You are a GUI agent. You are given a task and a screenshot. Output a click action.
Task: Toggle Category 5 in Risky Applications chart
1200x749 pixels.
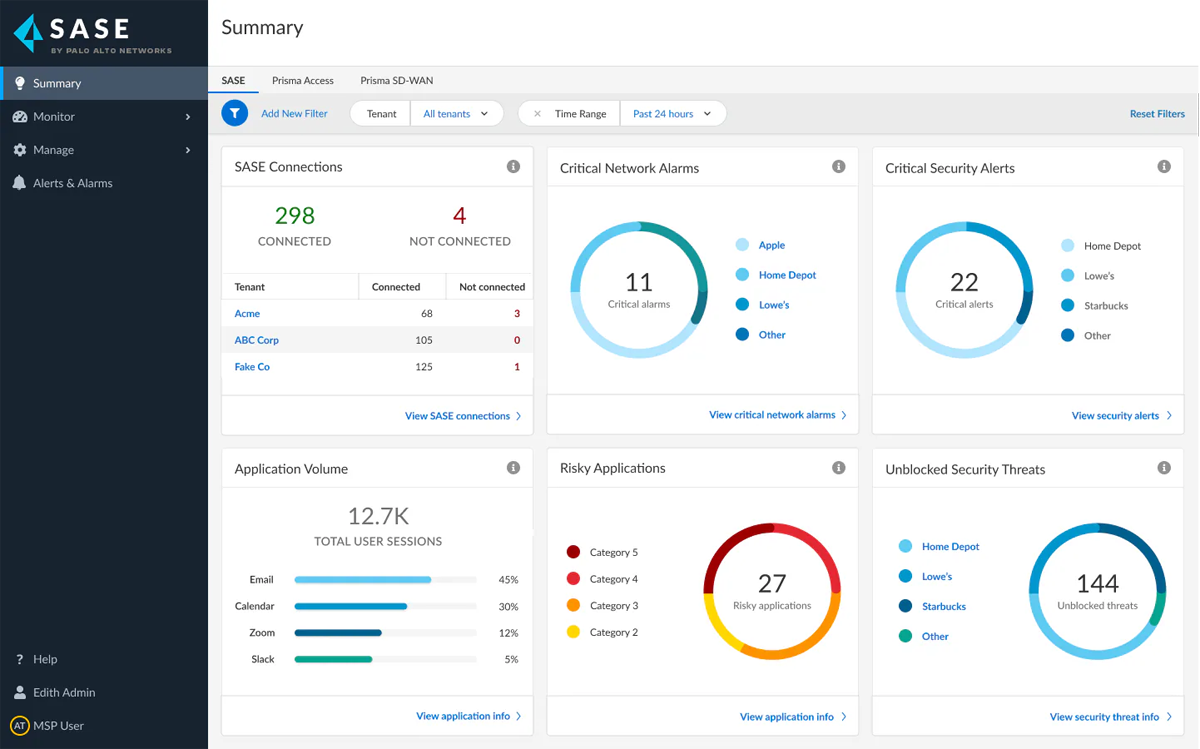click(612, 551)
